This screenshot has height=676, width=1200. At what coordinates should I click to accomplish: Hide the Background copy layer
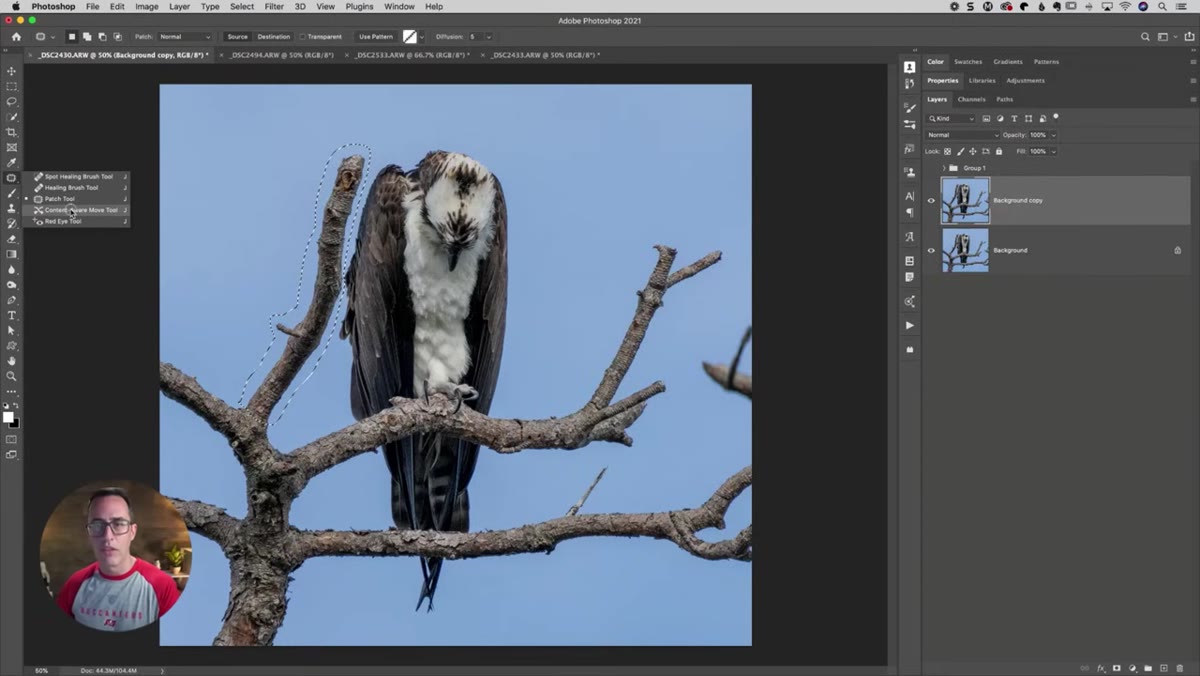[x=931, y=200]
